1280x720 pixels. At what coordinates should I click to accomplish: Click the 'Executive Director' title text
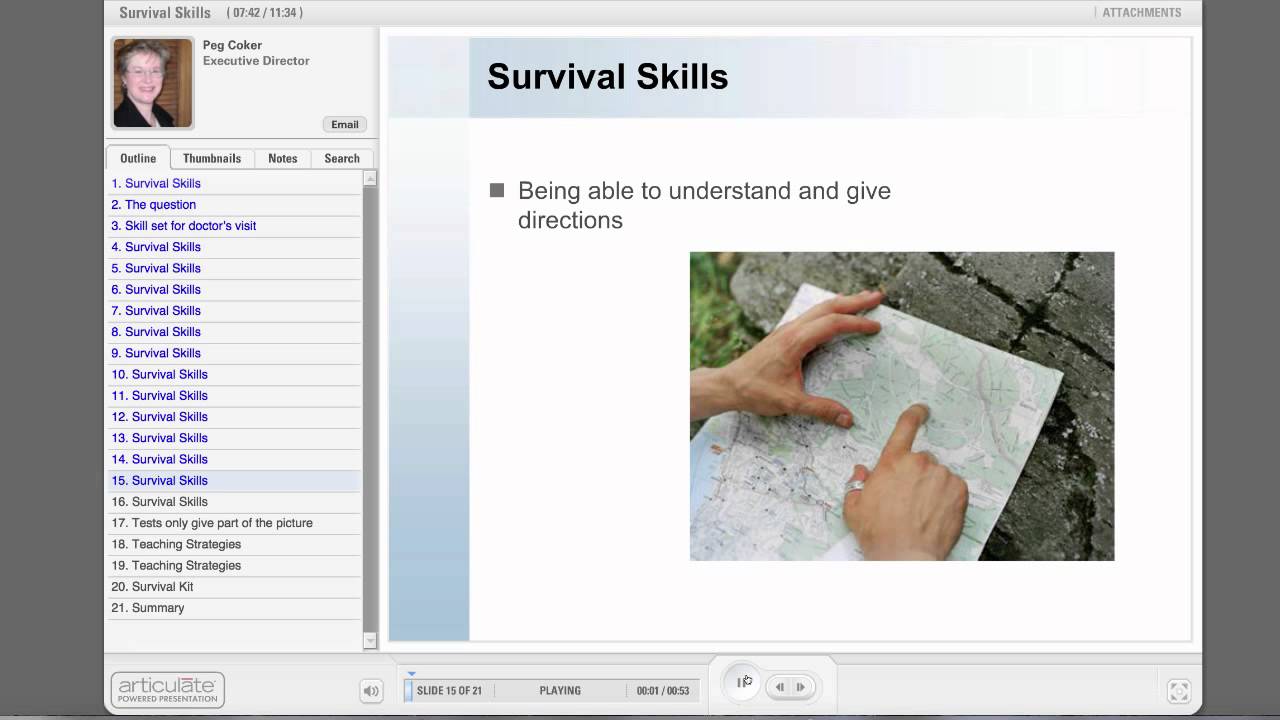256,61
